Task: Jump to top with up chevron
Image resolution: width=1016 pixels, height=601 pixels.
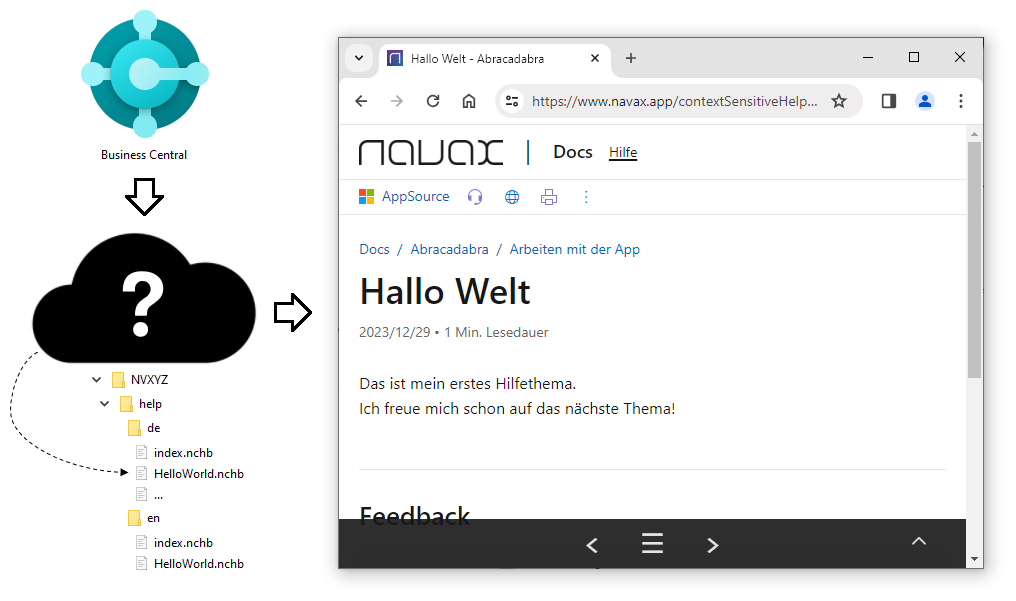Action: point(919,541)
